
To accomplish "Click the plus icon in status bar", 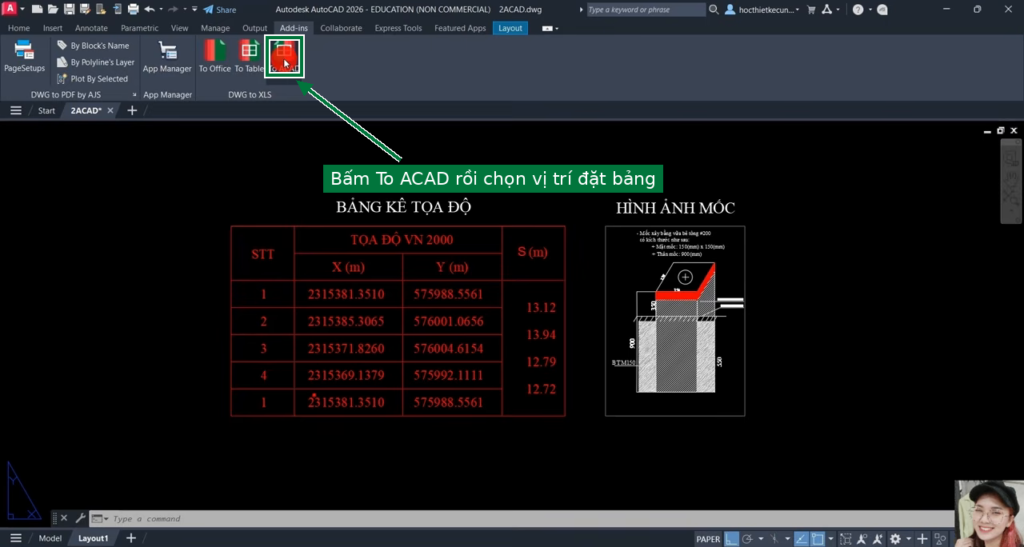I will 922,539.
